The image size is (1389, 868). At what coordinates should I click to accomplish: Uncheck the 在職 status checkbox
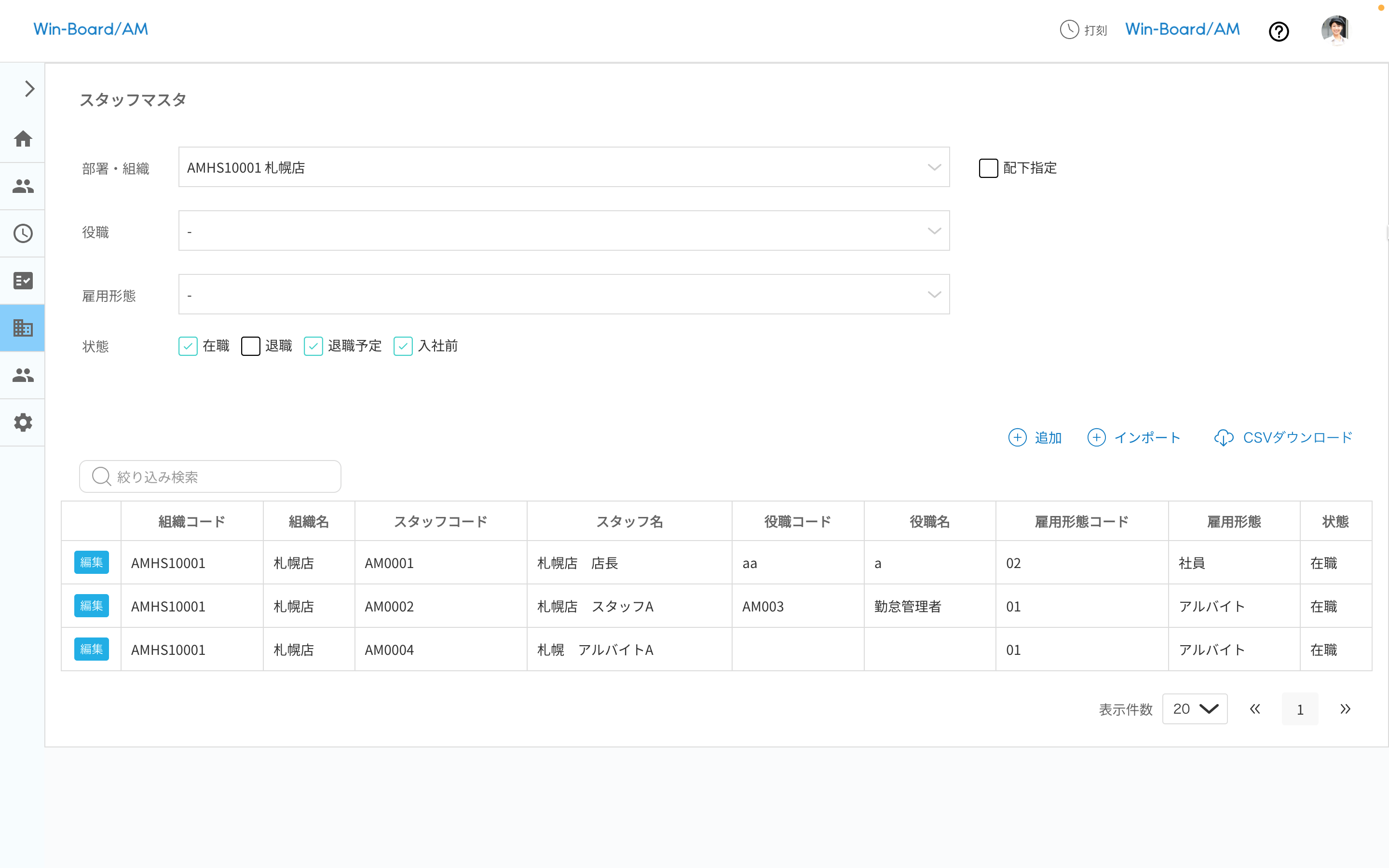click(188, 346)
